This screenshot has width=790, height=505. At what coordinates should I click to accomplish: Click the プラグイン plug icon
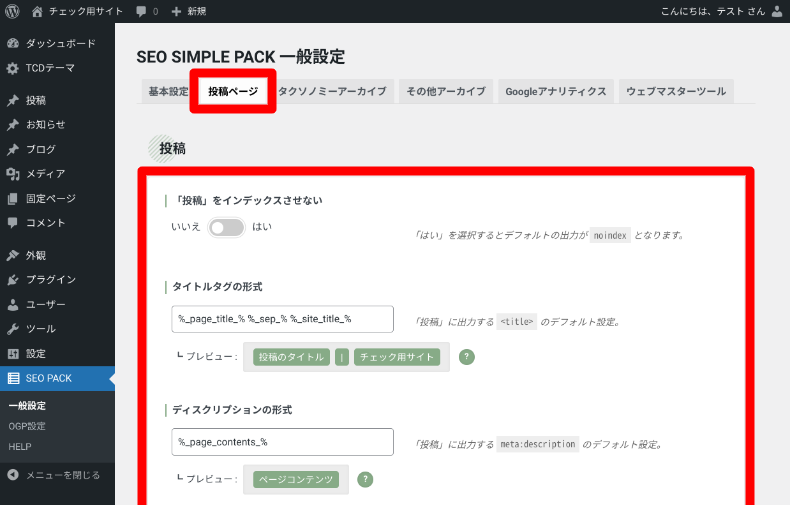(x=13, y=280)
